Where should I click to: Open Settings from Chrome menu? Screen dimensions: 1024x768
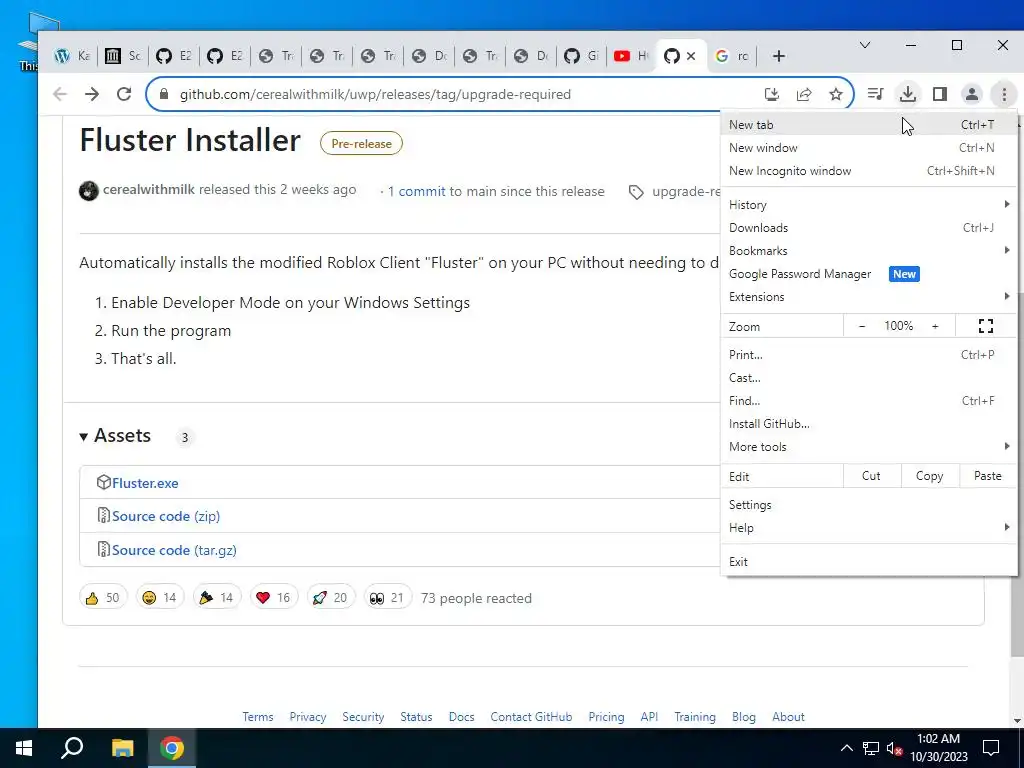[x=869, y=505]
